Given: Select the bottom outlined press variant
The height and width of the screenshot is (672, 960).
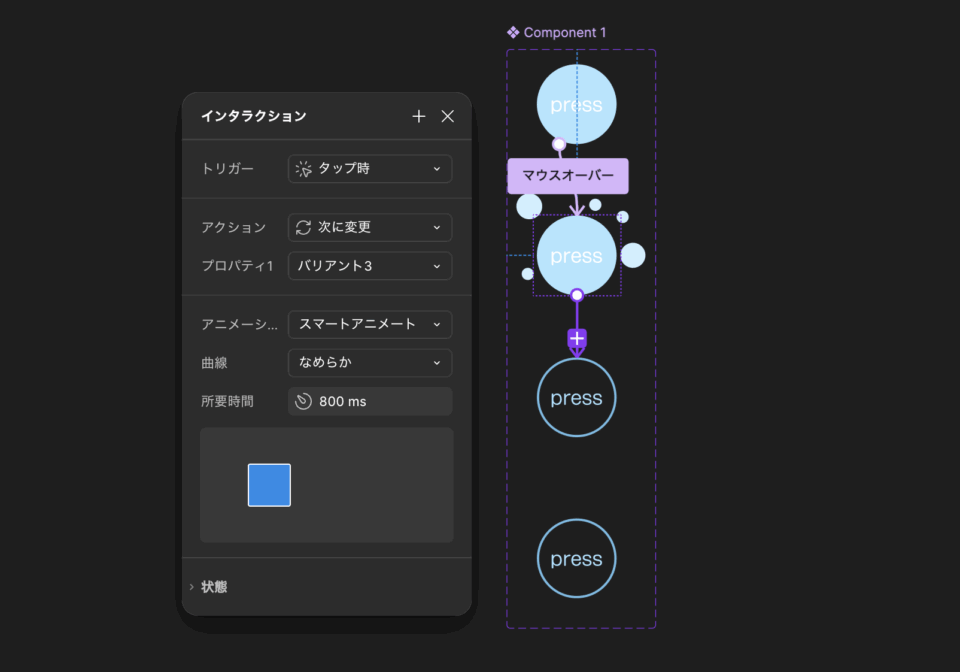Looking at the screenshot, I should point(576,559).
